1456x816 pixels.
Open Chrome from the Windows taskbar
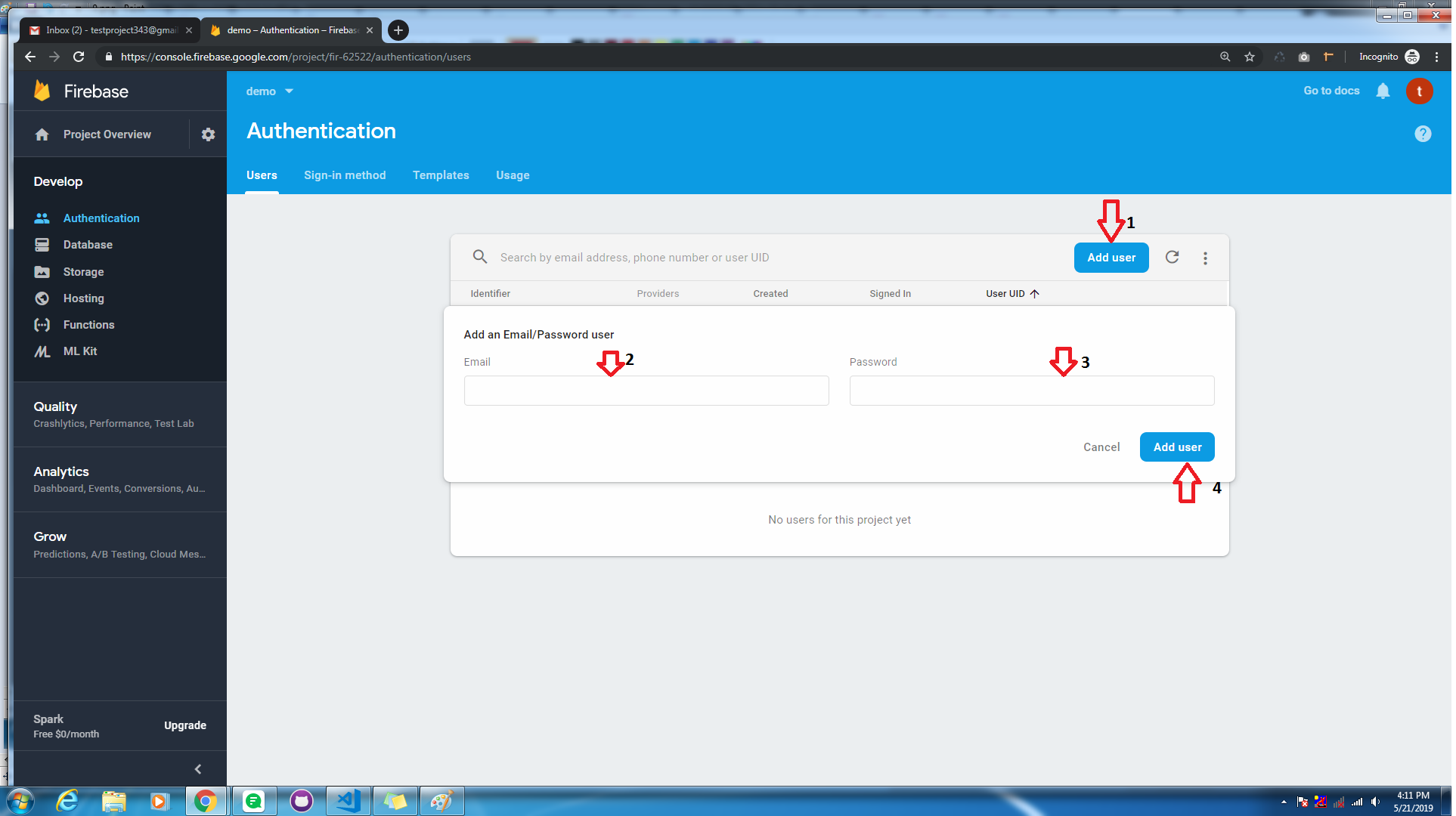tap(205, 801)
